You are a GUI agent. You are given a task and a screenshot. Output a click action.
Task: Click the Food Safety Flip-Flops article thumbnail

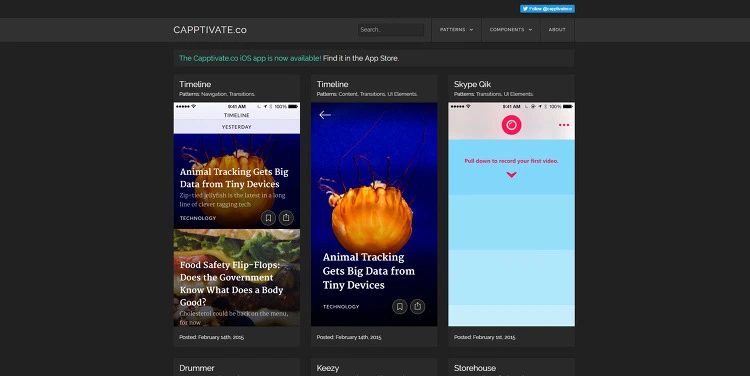(x=237, y=278)
